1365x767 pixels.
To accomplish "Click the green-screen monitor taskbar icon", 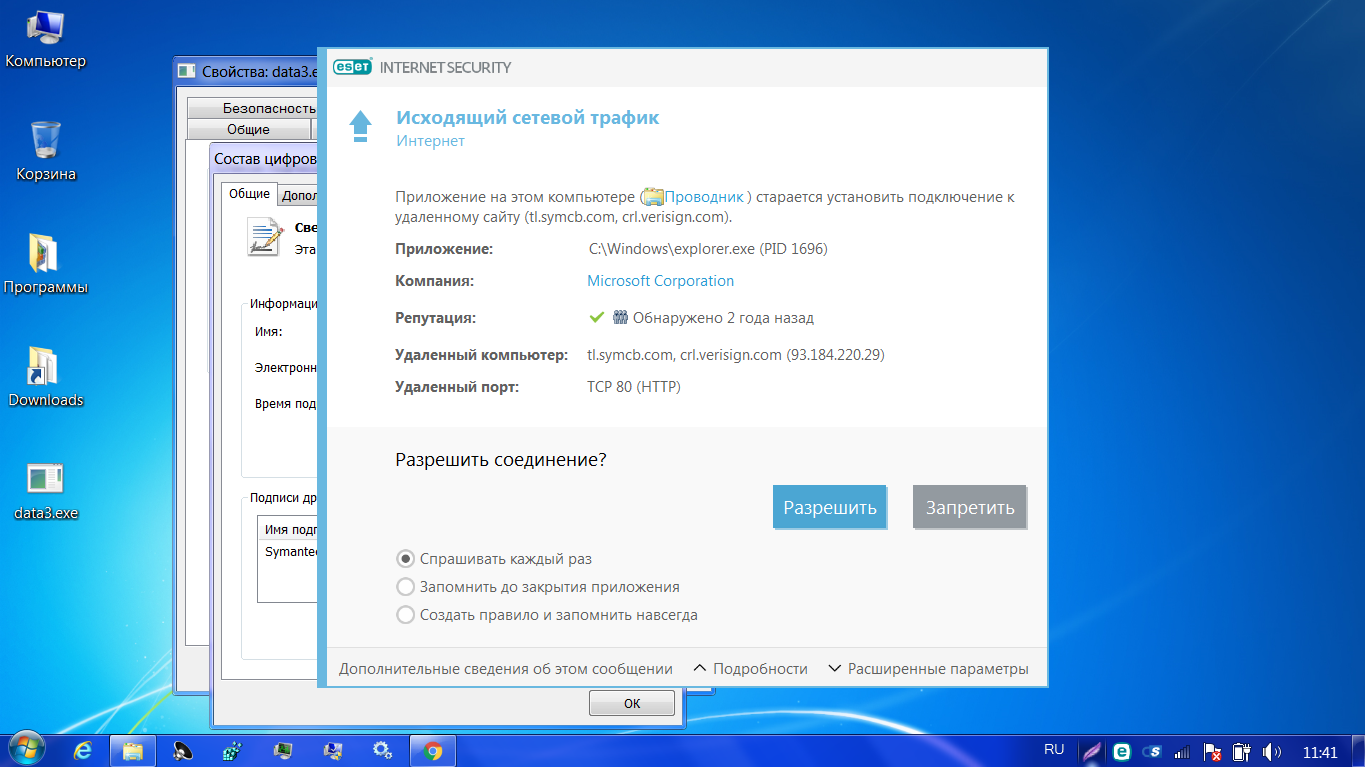I will (283, 750).
